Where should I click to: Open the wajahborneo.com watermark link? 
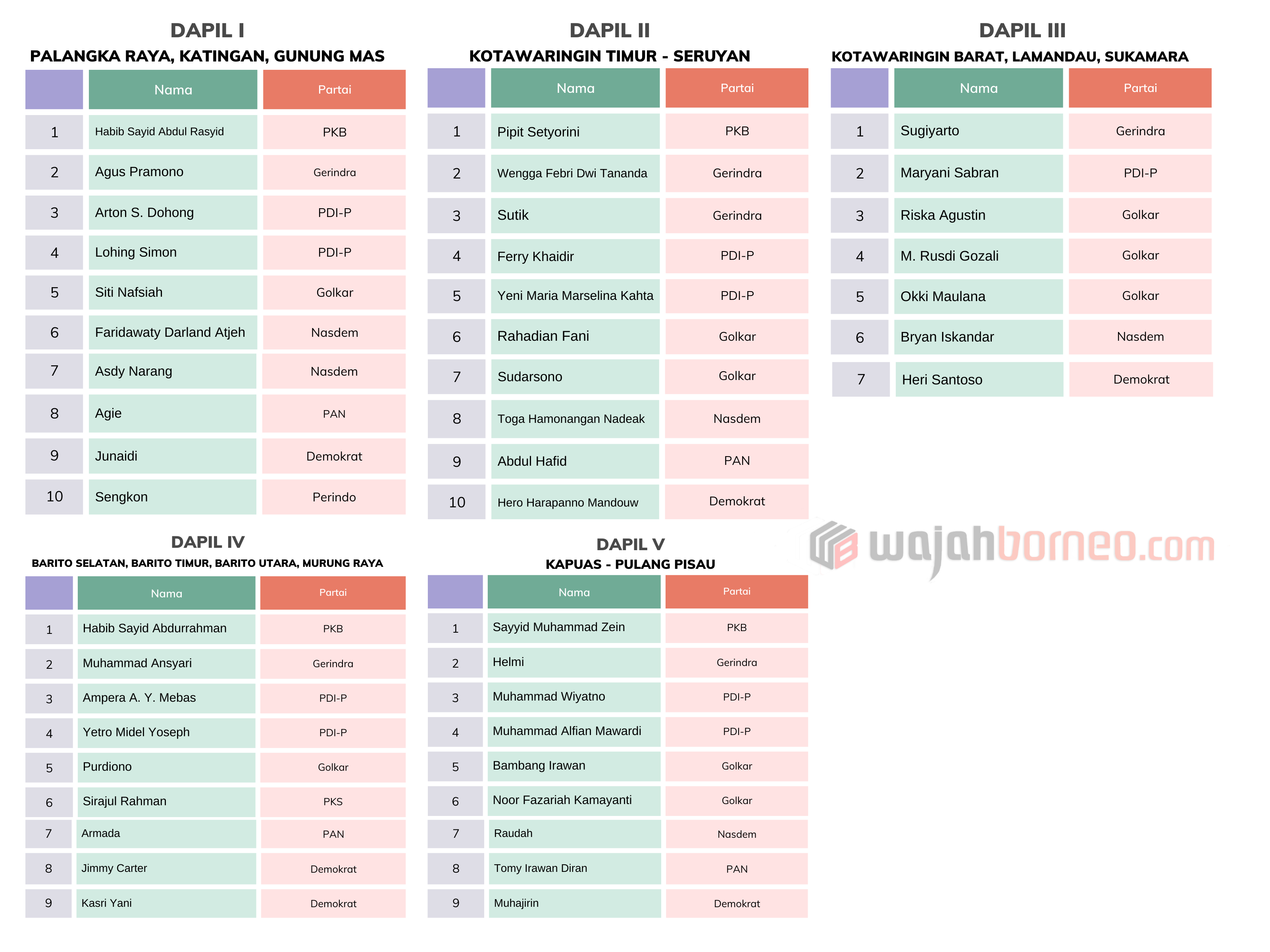pyautogui.click(x=1041, y=545)
